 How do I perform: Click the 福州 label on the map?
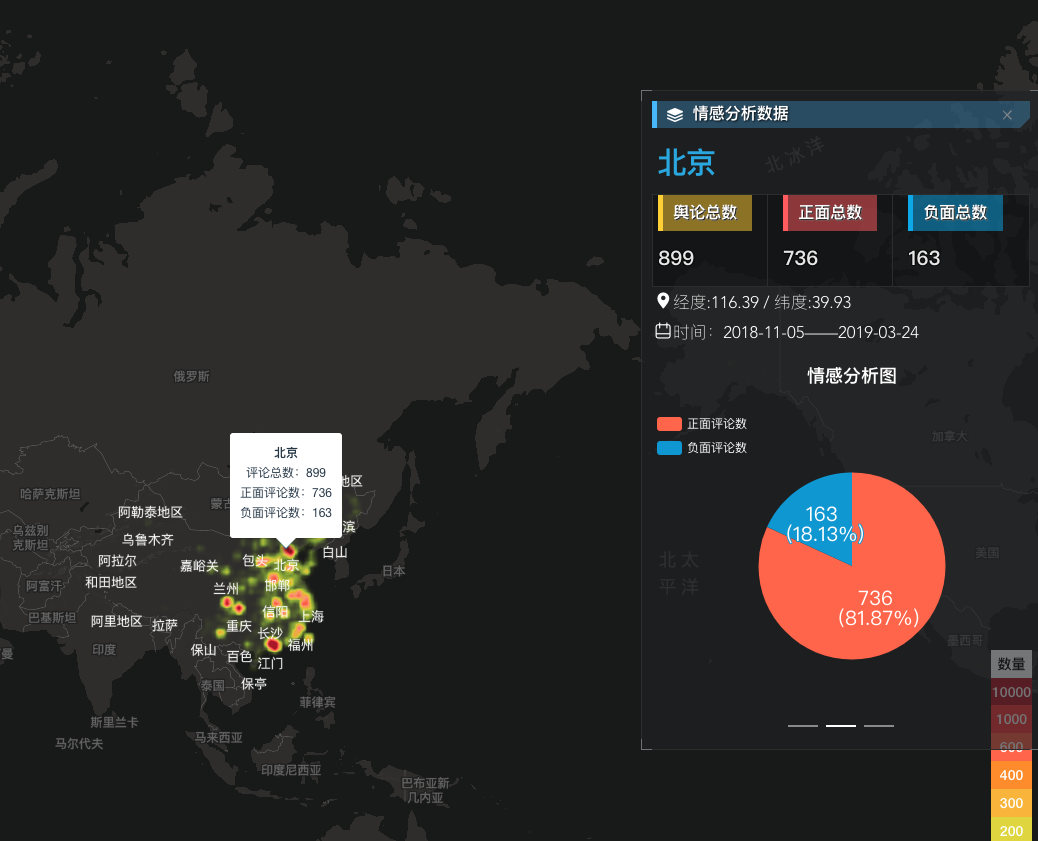tap(301, 644)
